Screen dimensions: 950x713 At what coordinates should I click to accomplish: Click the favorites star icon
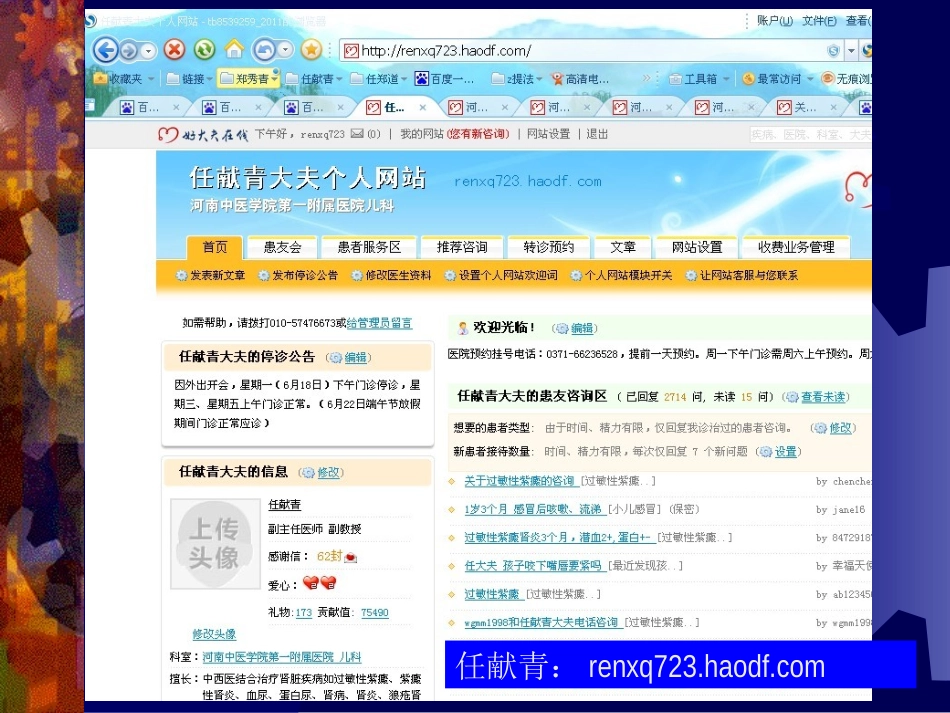(x=312, y=50)
